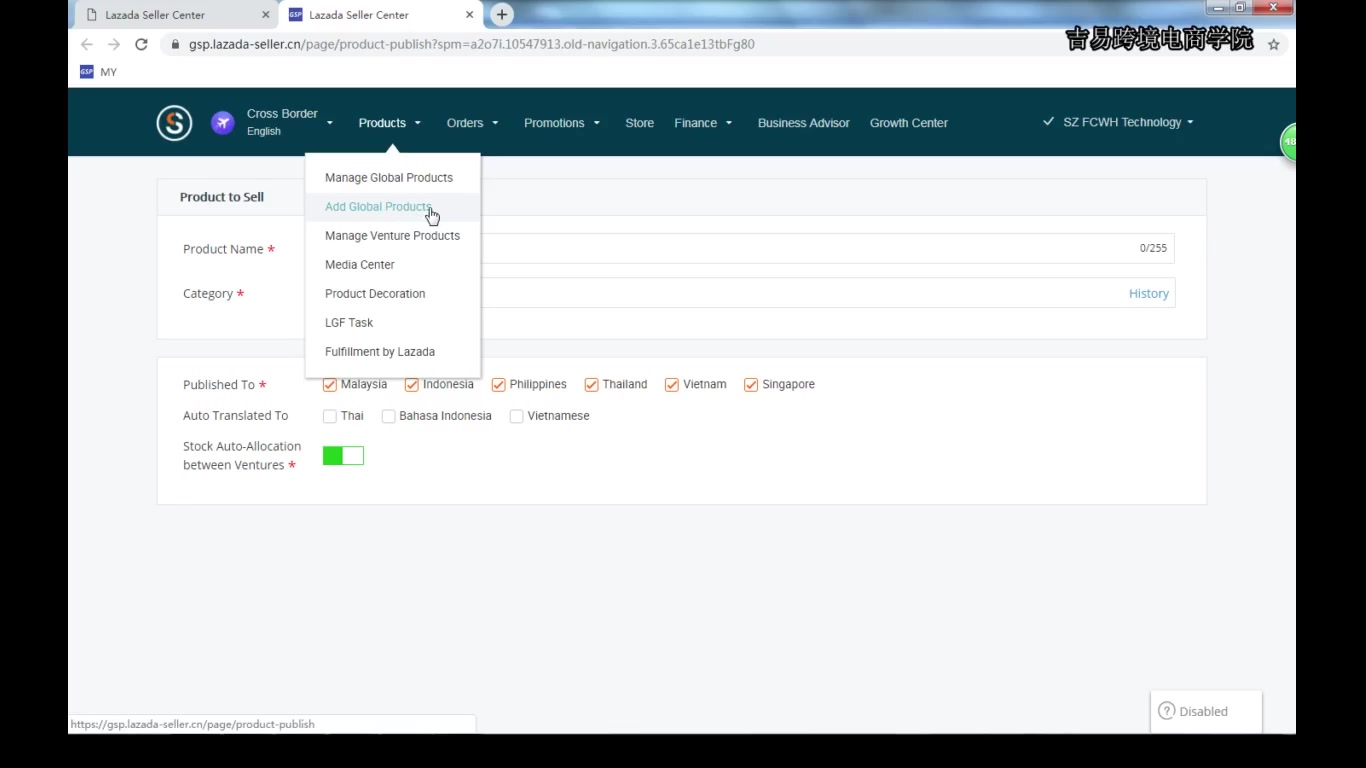Close the active Lazada Seller Center tab
This screenshot has height=768, width=1366.
click(x=469, y=15)
